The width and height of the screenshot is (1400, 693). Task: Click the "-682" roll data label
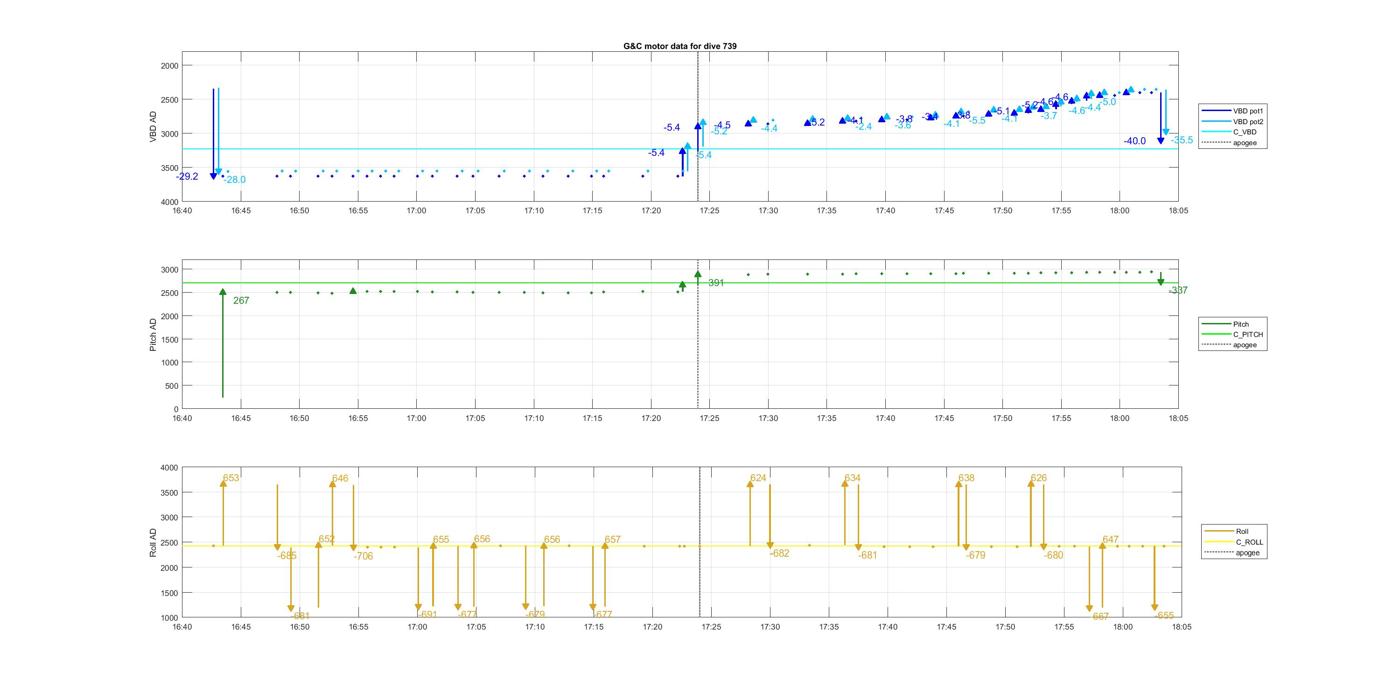(x=779, y=553)
